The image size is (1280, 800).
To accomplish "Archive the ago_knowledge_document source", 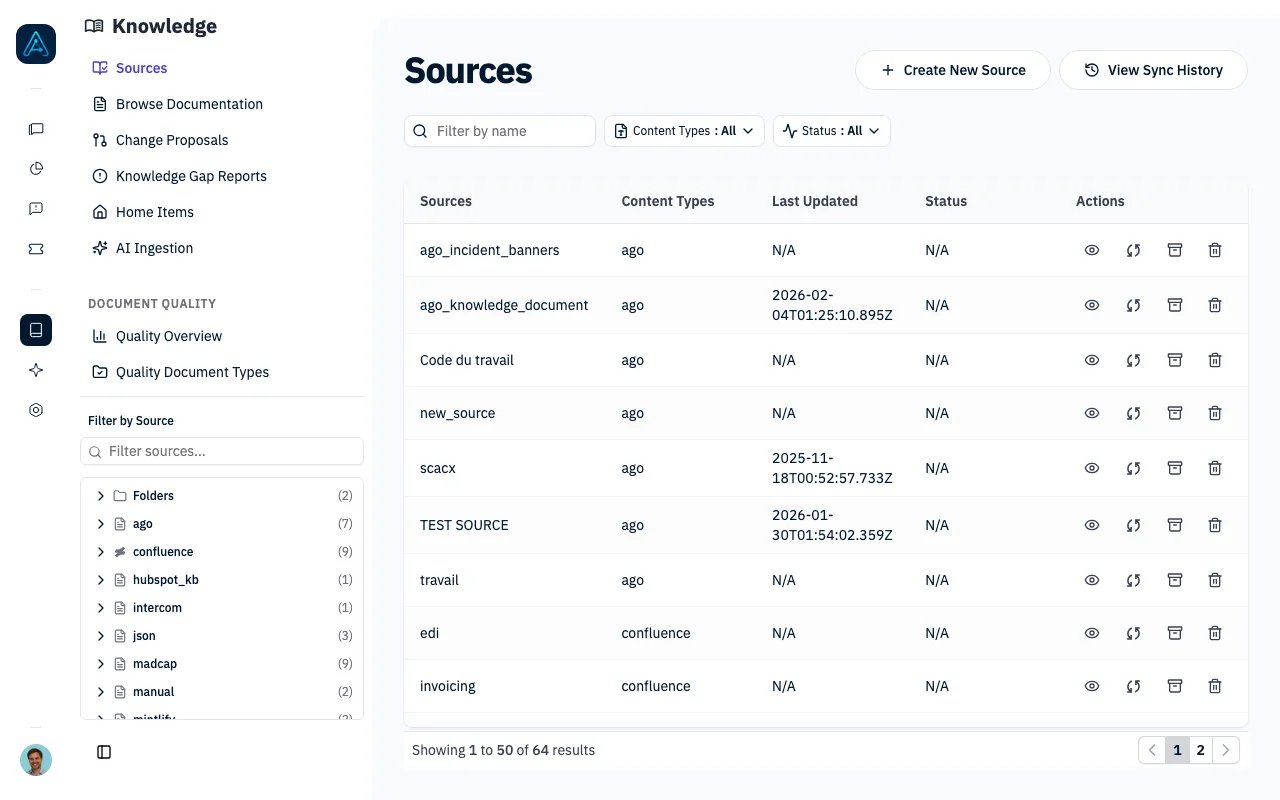I will 1175,305.
